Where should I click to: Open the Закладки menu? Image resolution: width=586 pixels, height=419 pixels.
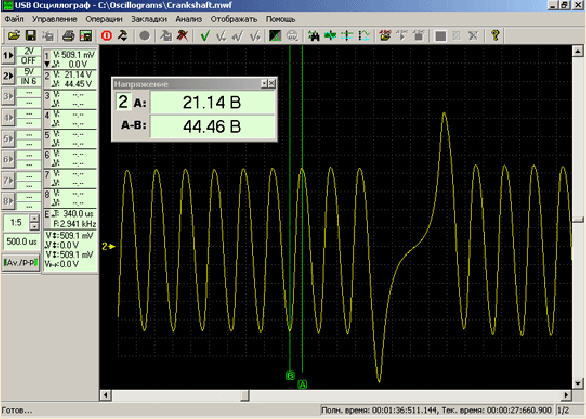point(149,19)
